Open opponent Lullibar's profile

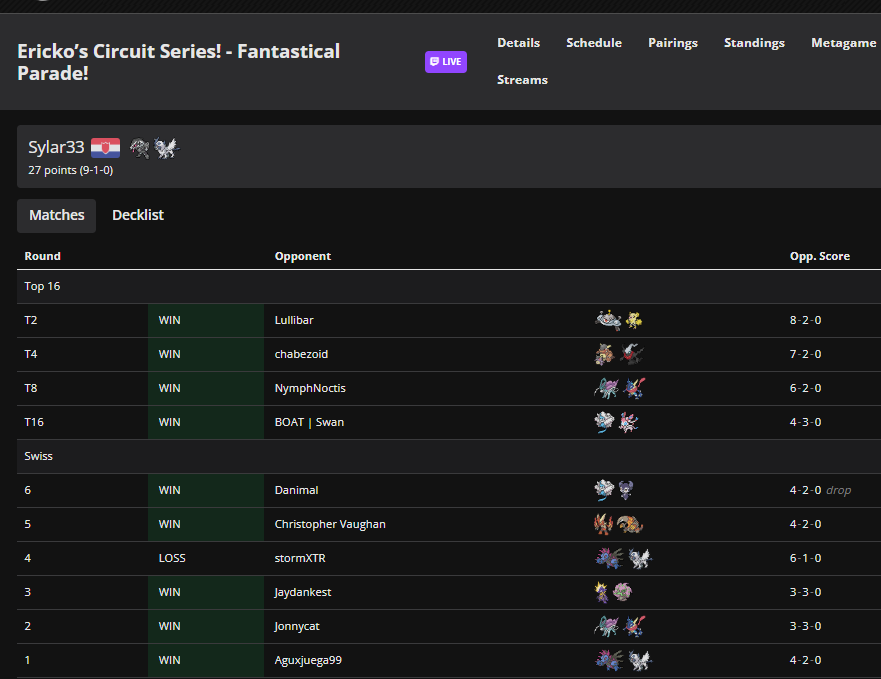294,320
